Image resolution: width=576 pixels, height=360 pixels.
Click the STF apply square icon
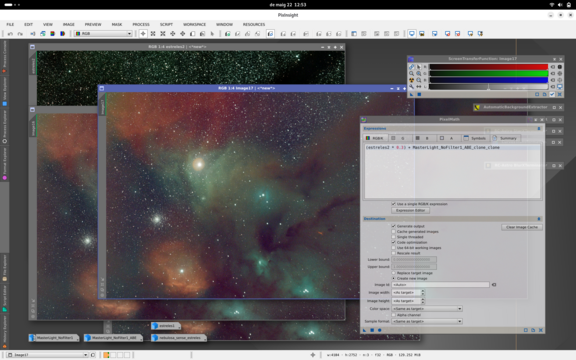coord(419,94)
